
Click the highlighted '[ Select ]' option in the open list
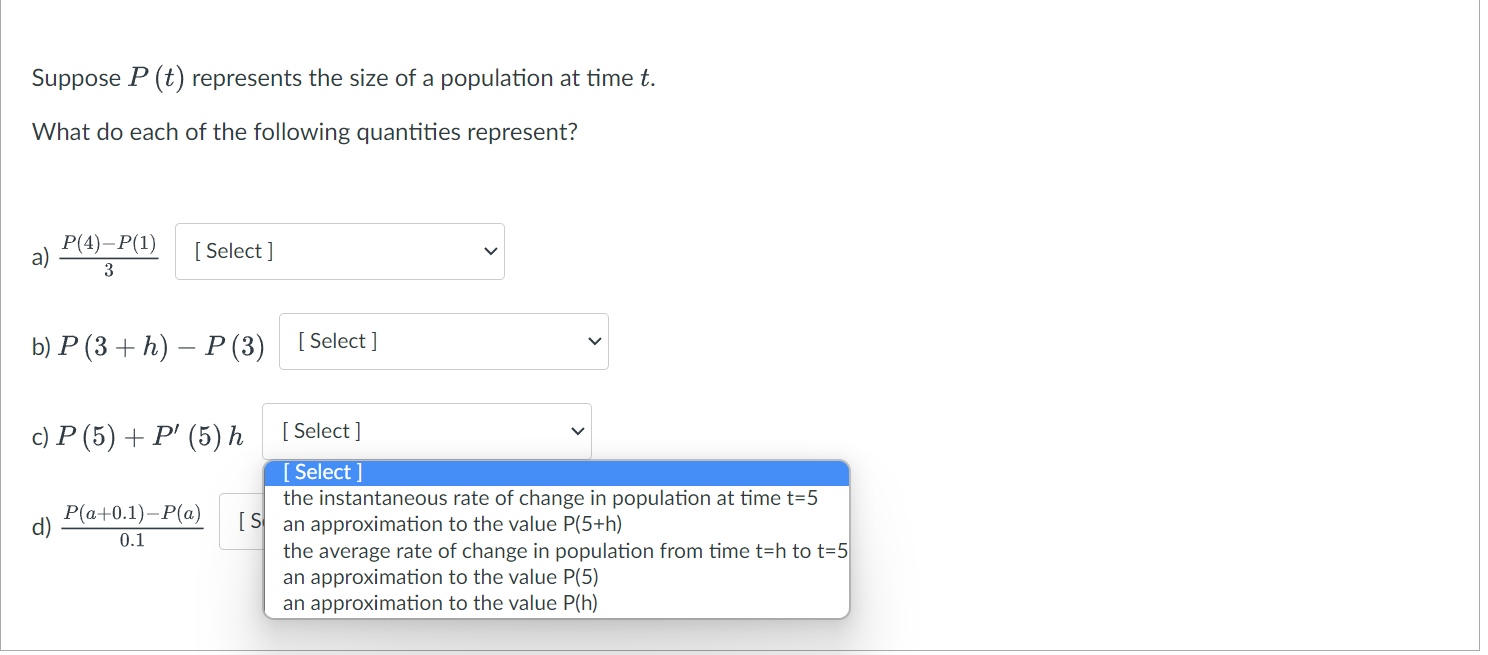[322, 471]
